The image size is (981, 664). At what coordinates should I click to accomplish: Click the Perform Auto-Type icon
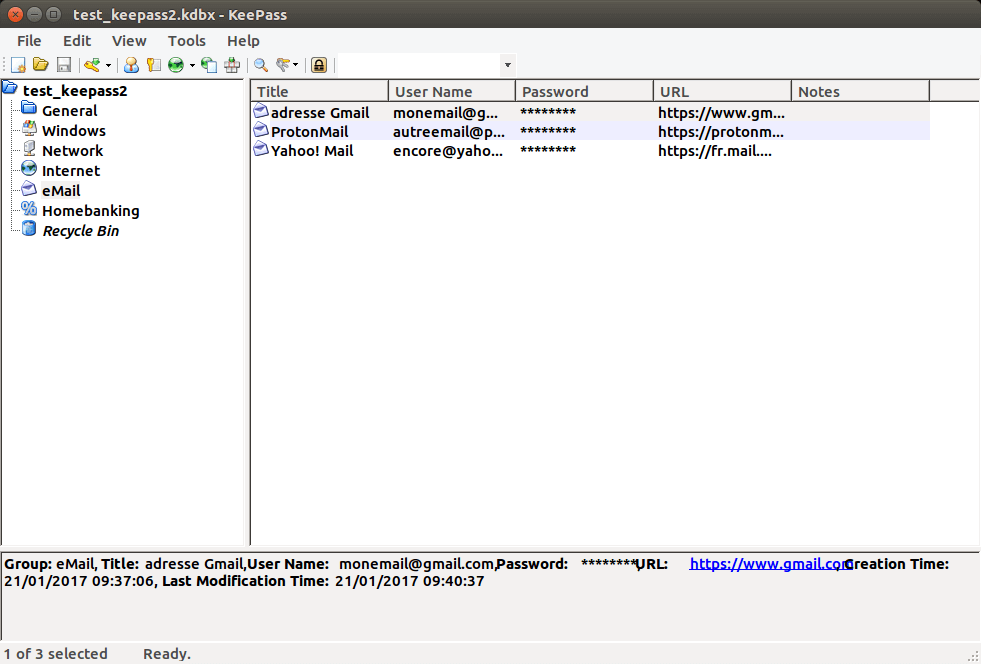pyautogui.click(x=232, y=65)
